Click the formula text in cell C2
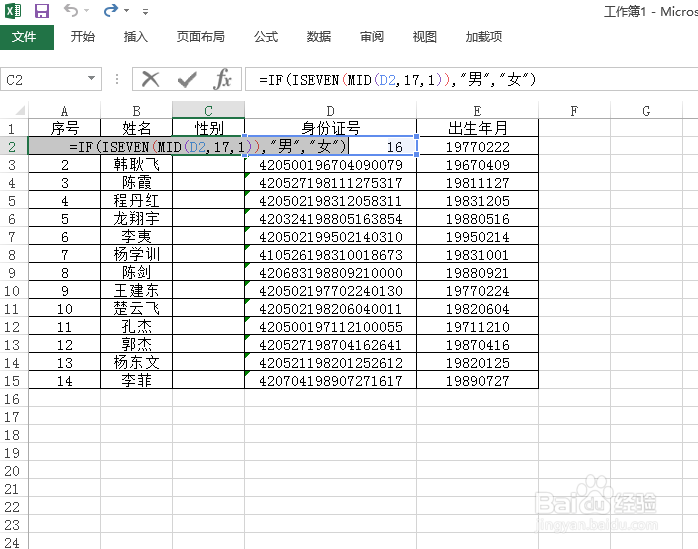The height and width of the screenshot is (549, 698). click(208, 146)
